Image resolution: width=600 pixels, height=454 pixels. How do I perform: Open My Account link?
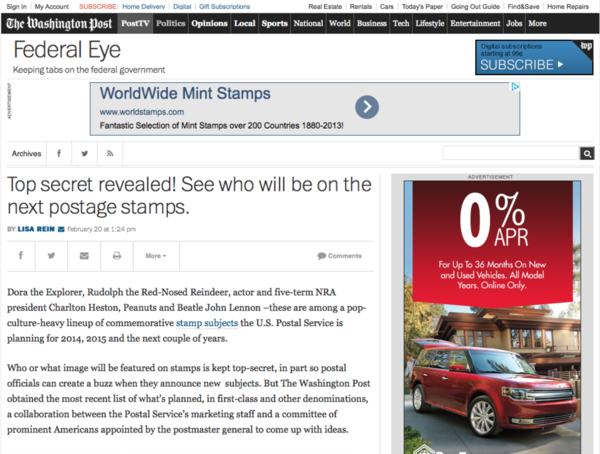pos(52,7)
